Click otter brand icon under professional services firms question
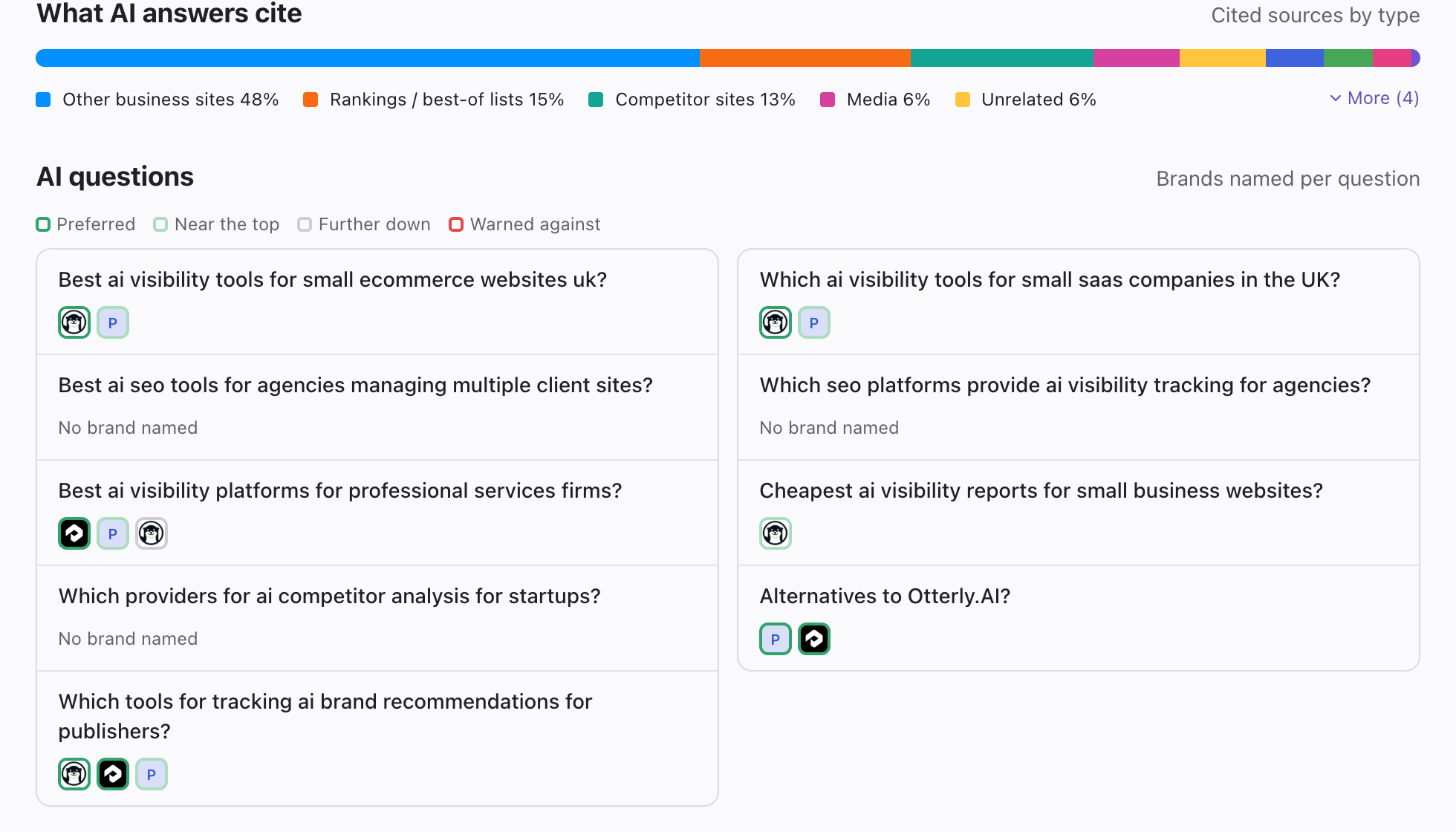 click(152, 533)
